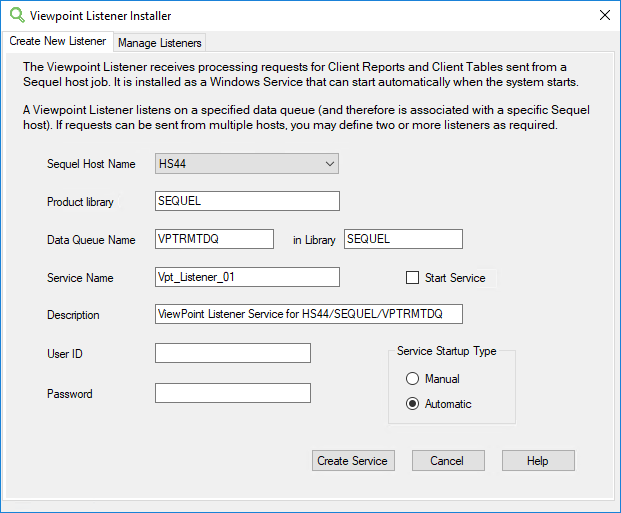Click the Viewpoint Listener Installer magnifier icon
Screen dimensions: 621x513
16,16
